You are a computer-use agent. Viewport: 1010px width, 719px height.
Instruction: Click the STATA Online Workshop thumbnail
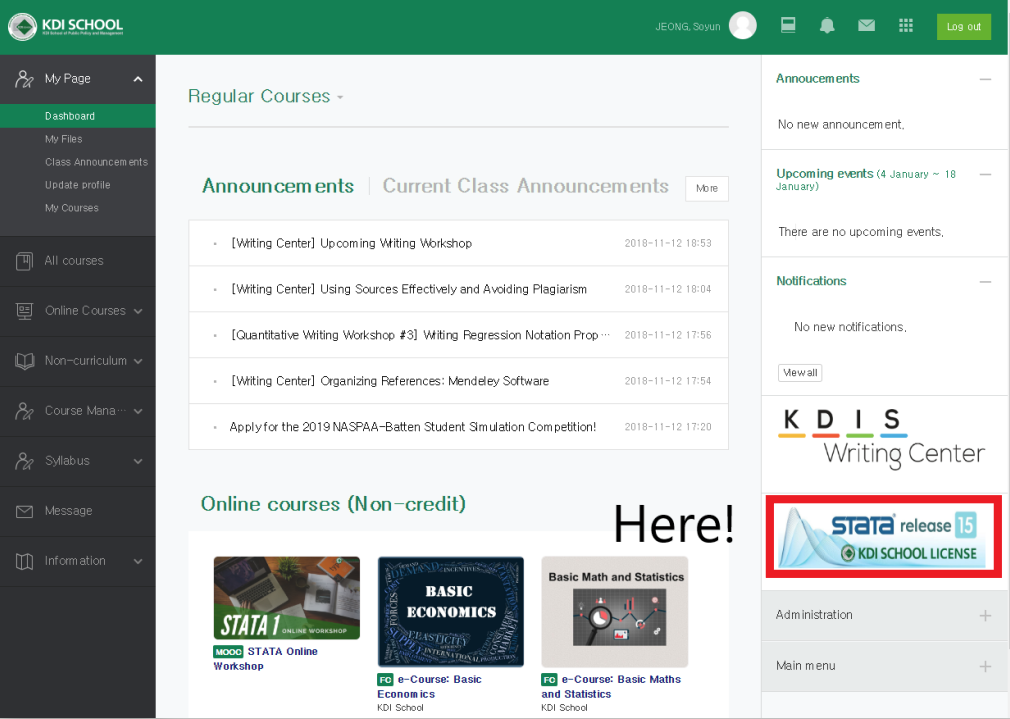287,598
